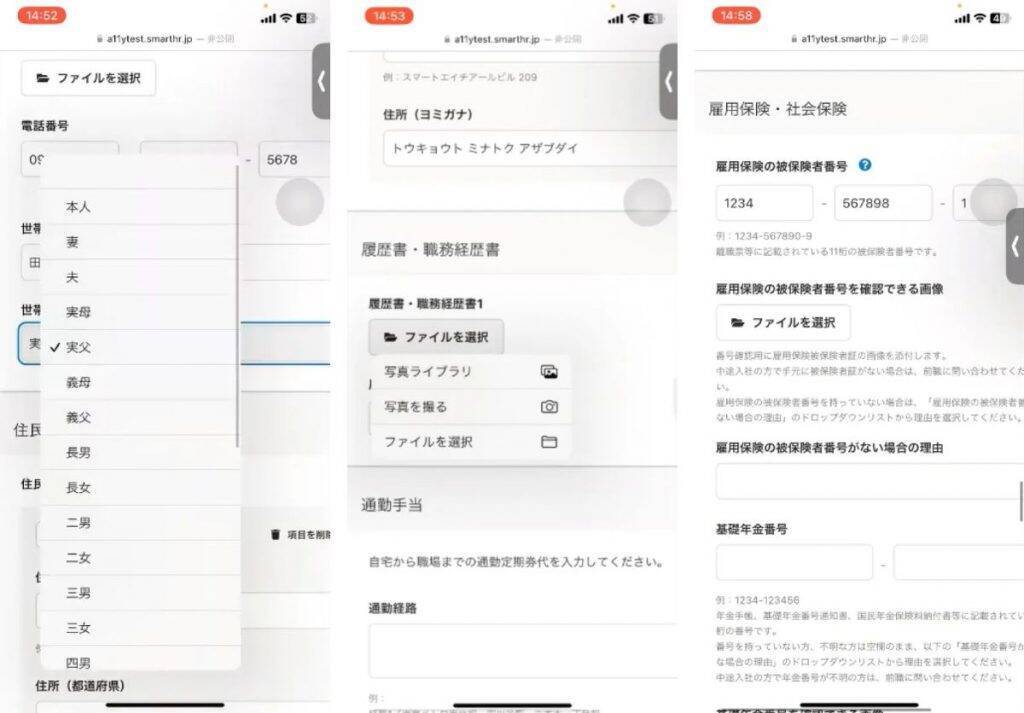Open help icon beside 雇用保険の被保険者番号
Screen dimensions: 1024x713
[865, 165]
